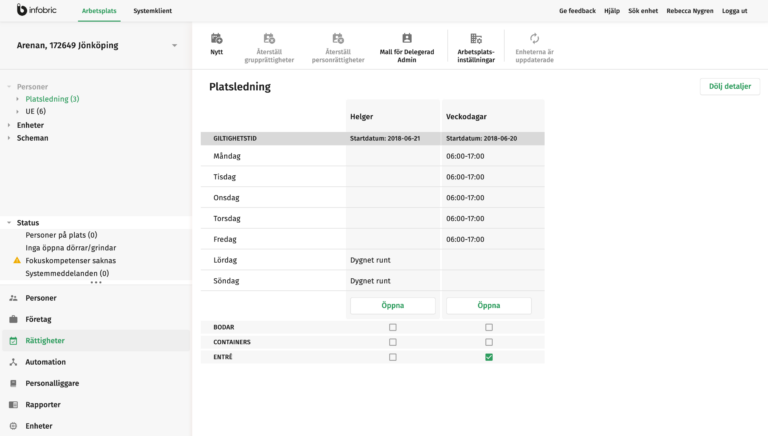Screen dimensions: 768x436
Task: Open Personer in the sidebar navigation
Action: click(x=40, y=298)
